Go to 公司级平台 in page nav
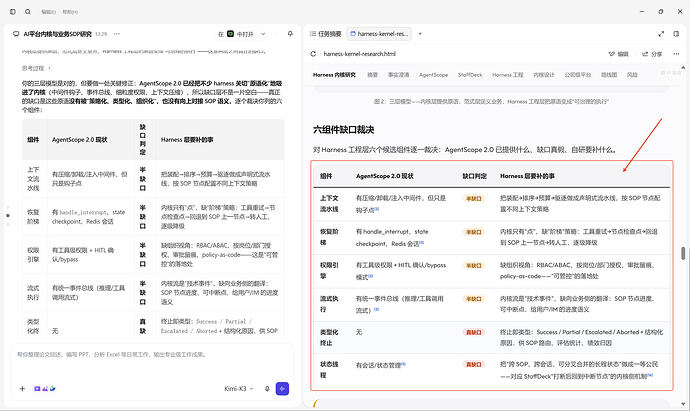690x411 pixels. click(578, 75)
